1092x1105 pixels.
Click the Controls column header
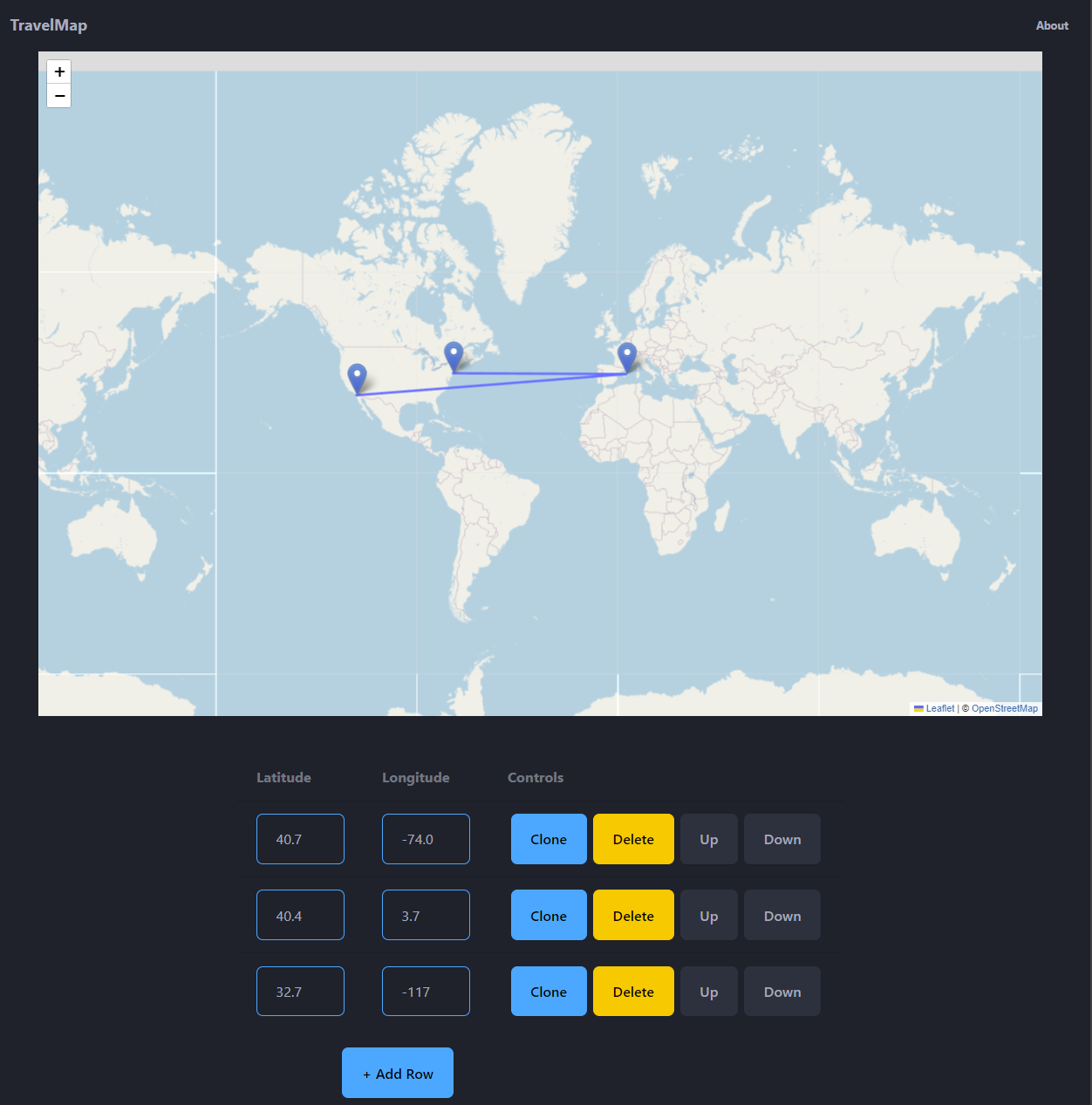[x=536, y=777]
